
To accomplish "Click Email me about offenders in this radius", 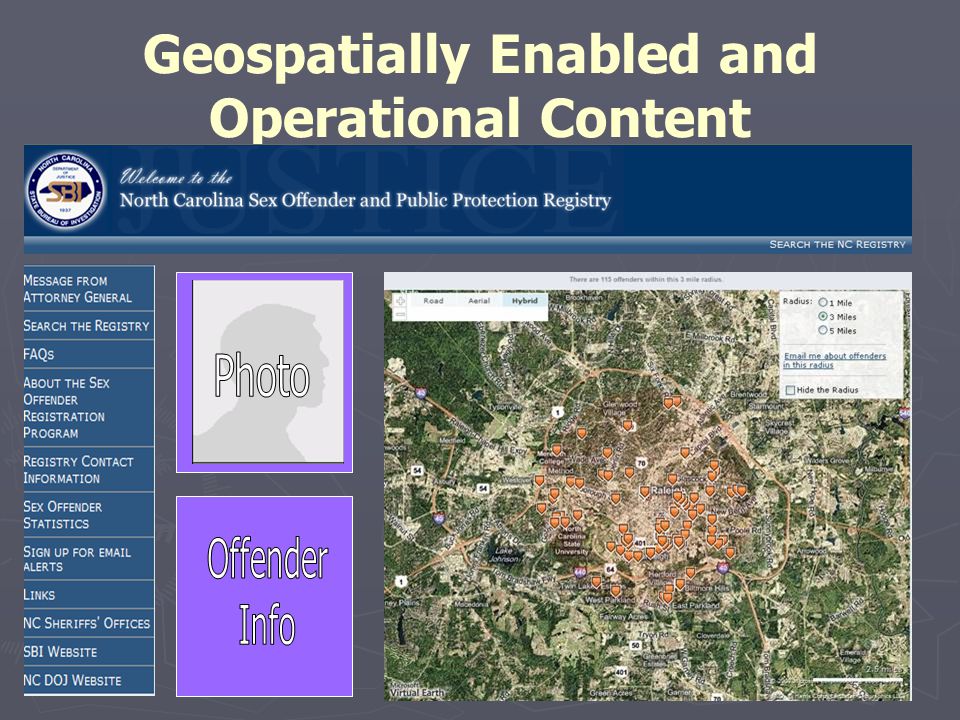I will click(x=834, y=360).
